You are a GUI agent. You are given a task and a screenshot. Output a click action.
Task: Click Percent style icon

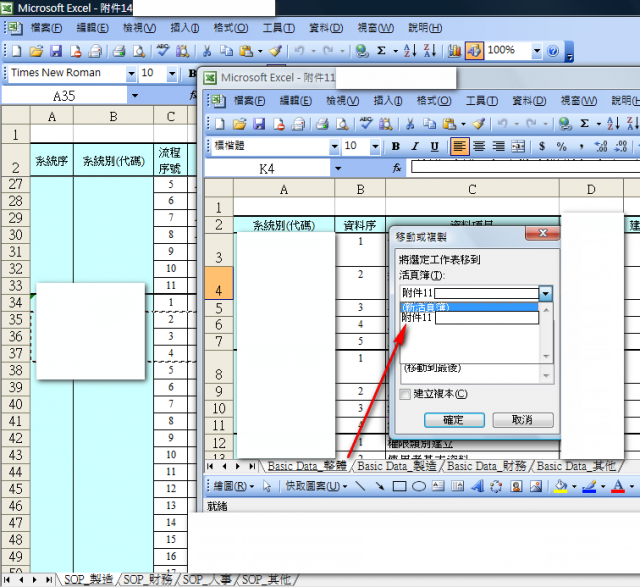(562, 146)
